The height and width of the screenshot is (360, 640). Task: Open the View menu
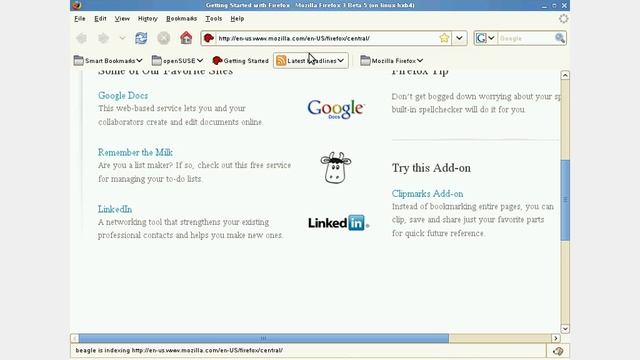click(x=122, y=18)
